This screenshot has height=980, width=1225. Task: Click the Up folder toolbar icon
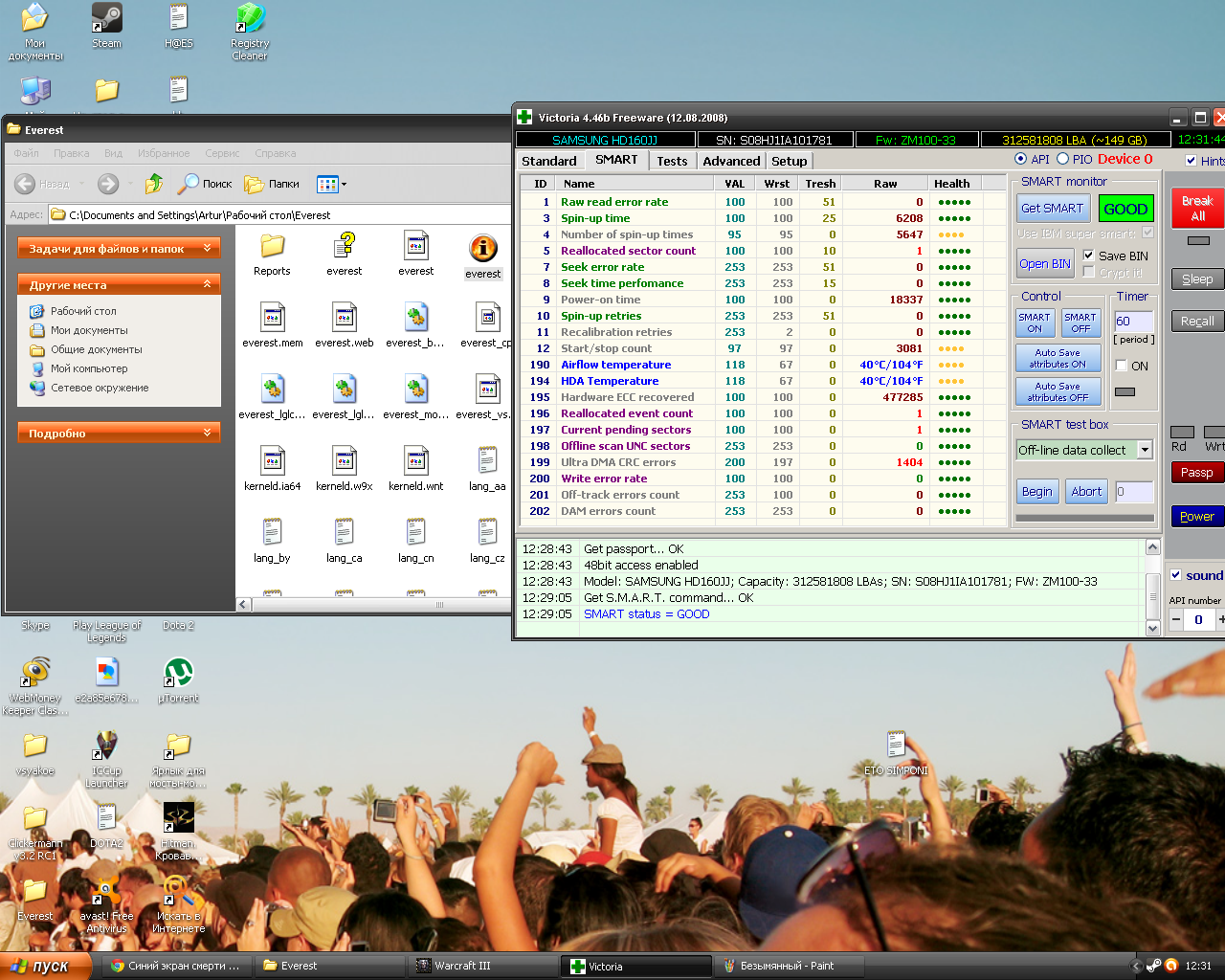pos(153,184)
